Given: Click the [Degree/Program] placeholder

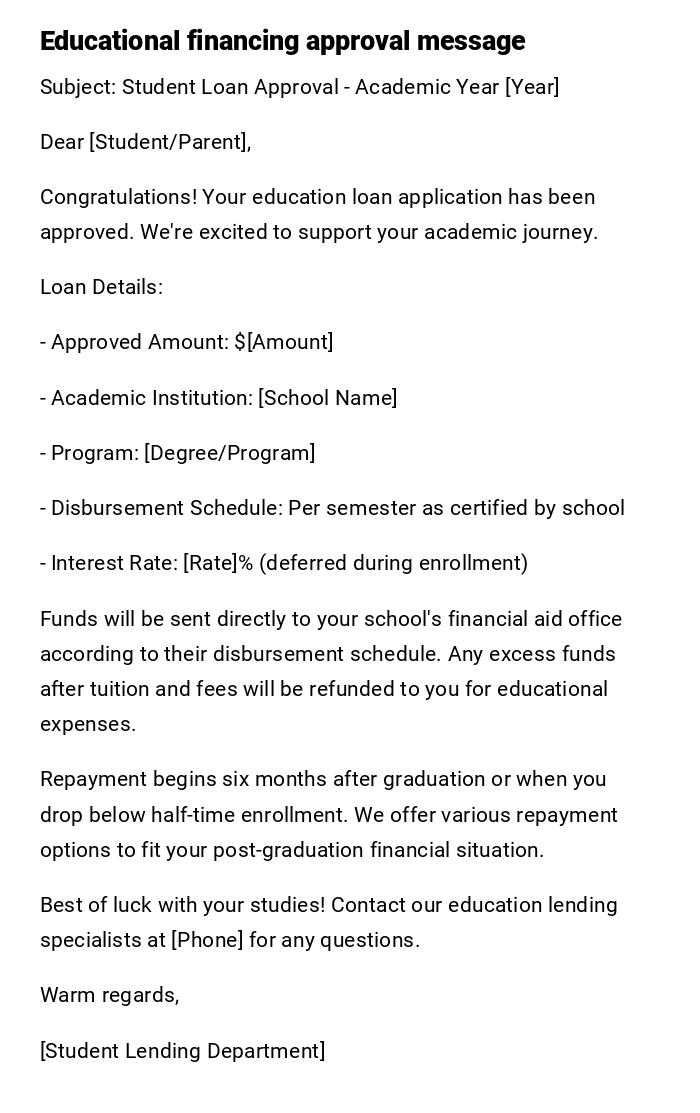Looking at the screenshot, I should tap(229, 453).
